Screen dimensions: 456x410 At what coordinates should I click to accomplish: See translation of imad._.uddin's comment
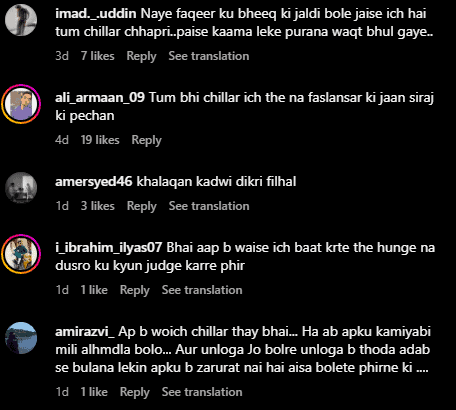[209, 56]
